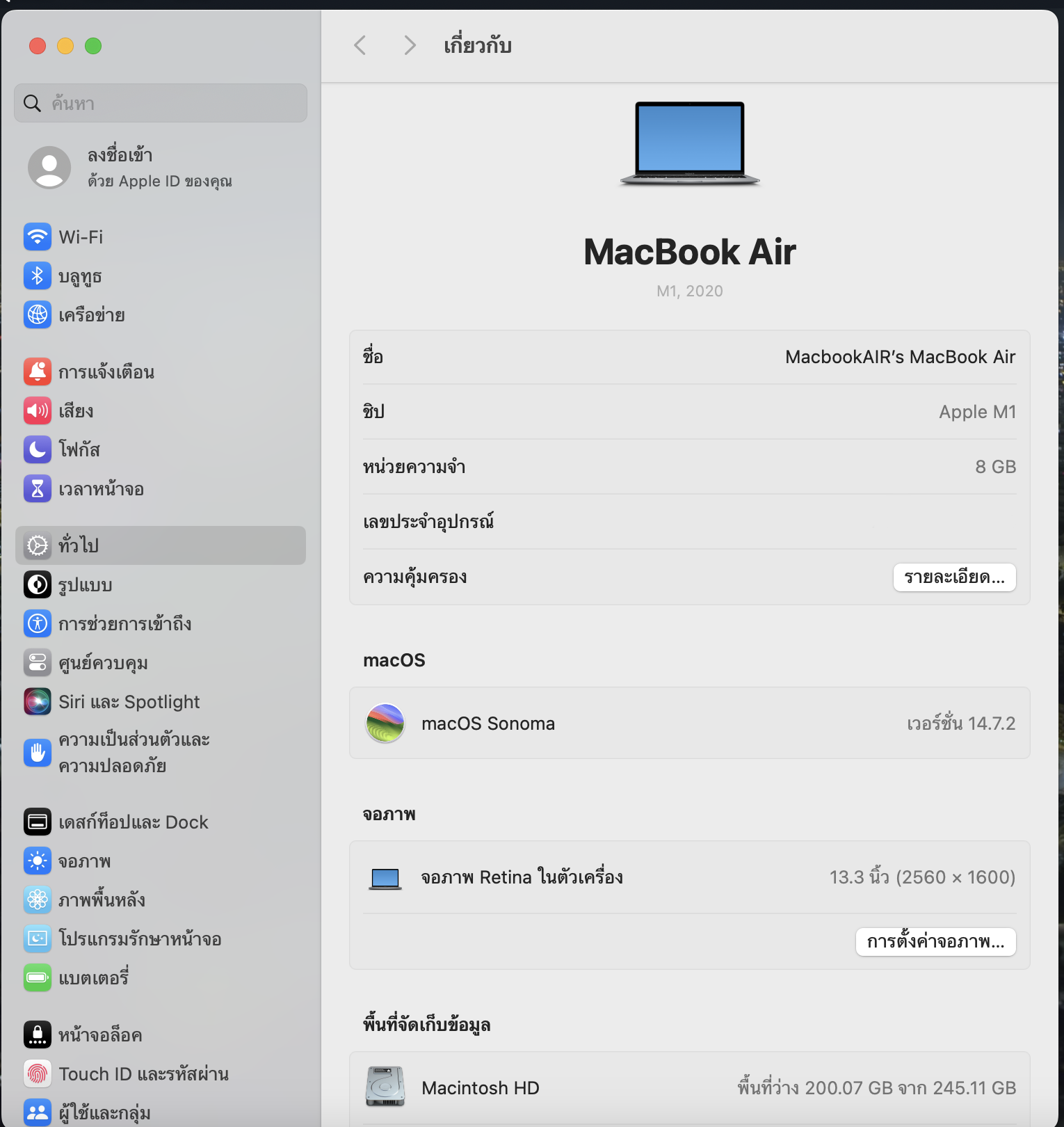
Task: Open the Battery (แบตเตอรี่) icon
Action: pos(38,977)
